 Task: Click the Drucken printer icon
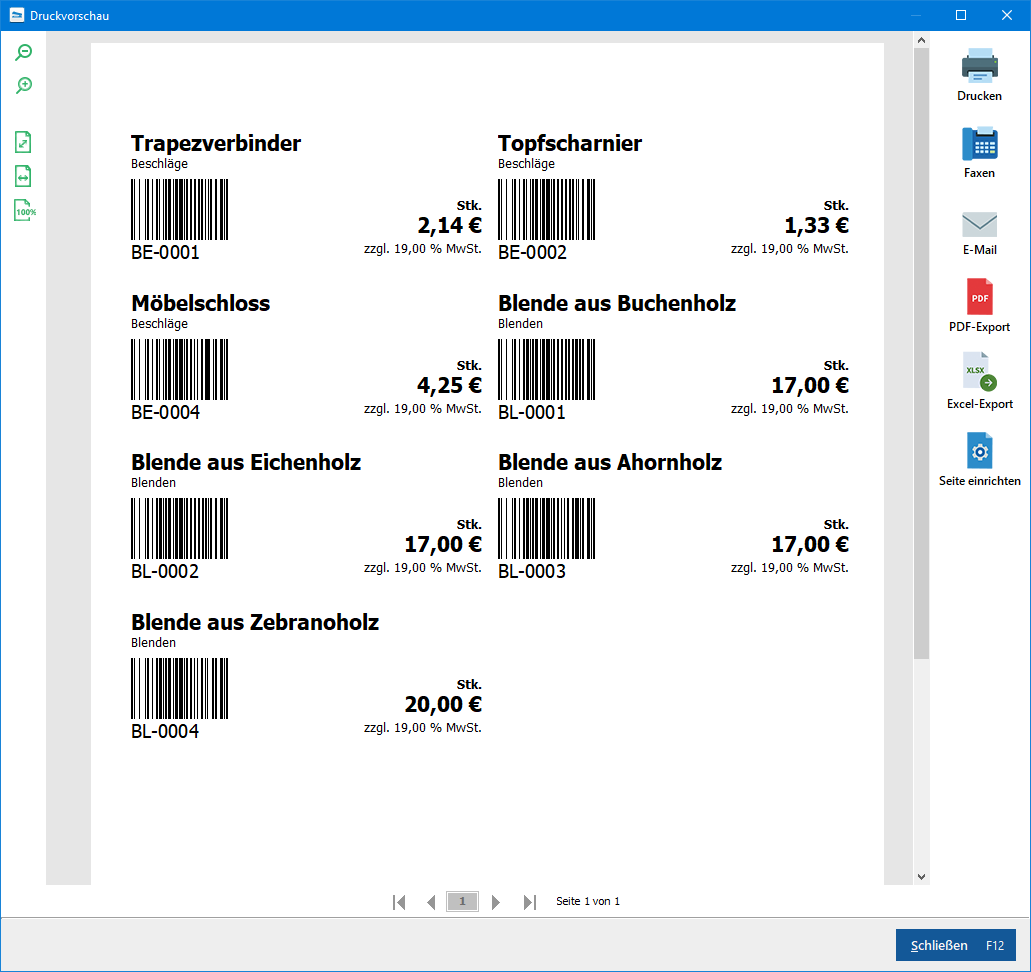980,66
